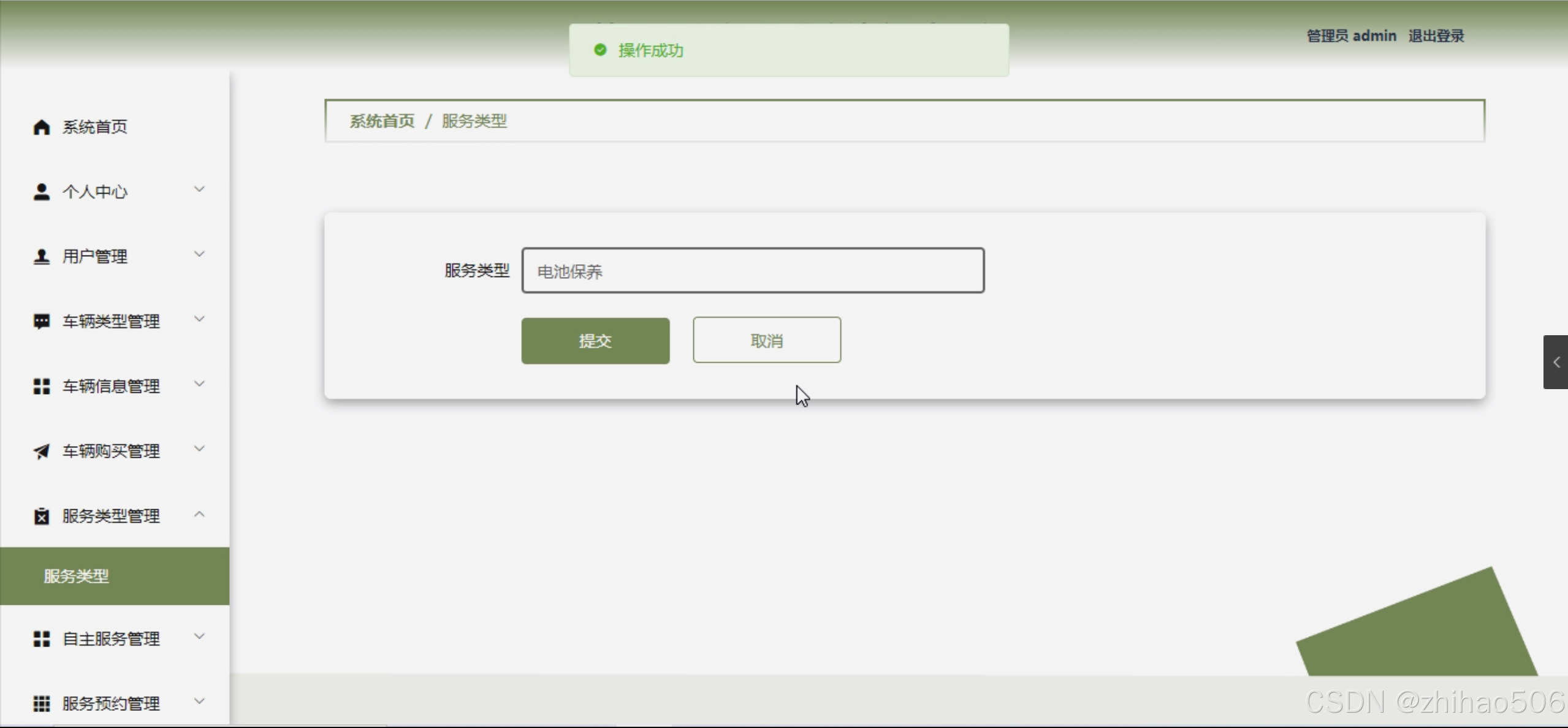1568x728 pixels.
Task: Click the user icon for 用户管理
Action: click(41, 256)
